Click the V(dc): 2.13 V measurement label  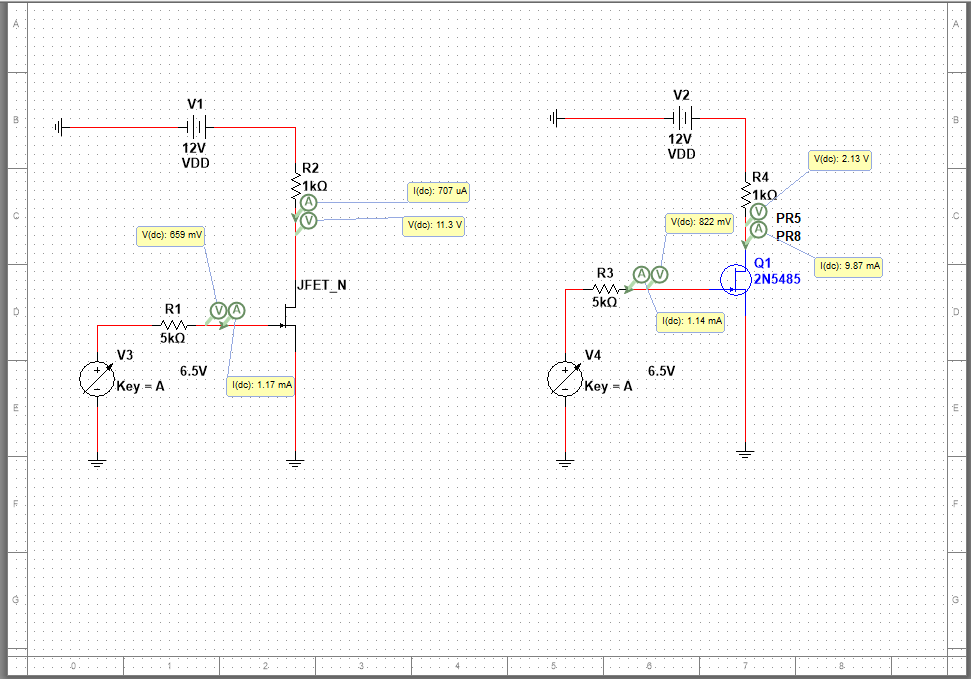pyautogui.click(x=838, y=158)
